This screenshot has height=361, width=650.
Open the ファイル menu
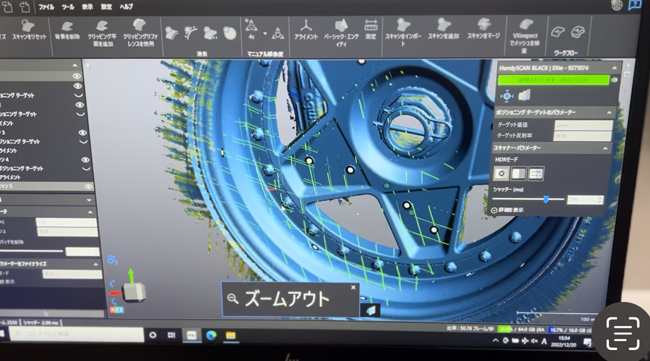pos(46,7)
